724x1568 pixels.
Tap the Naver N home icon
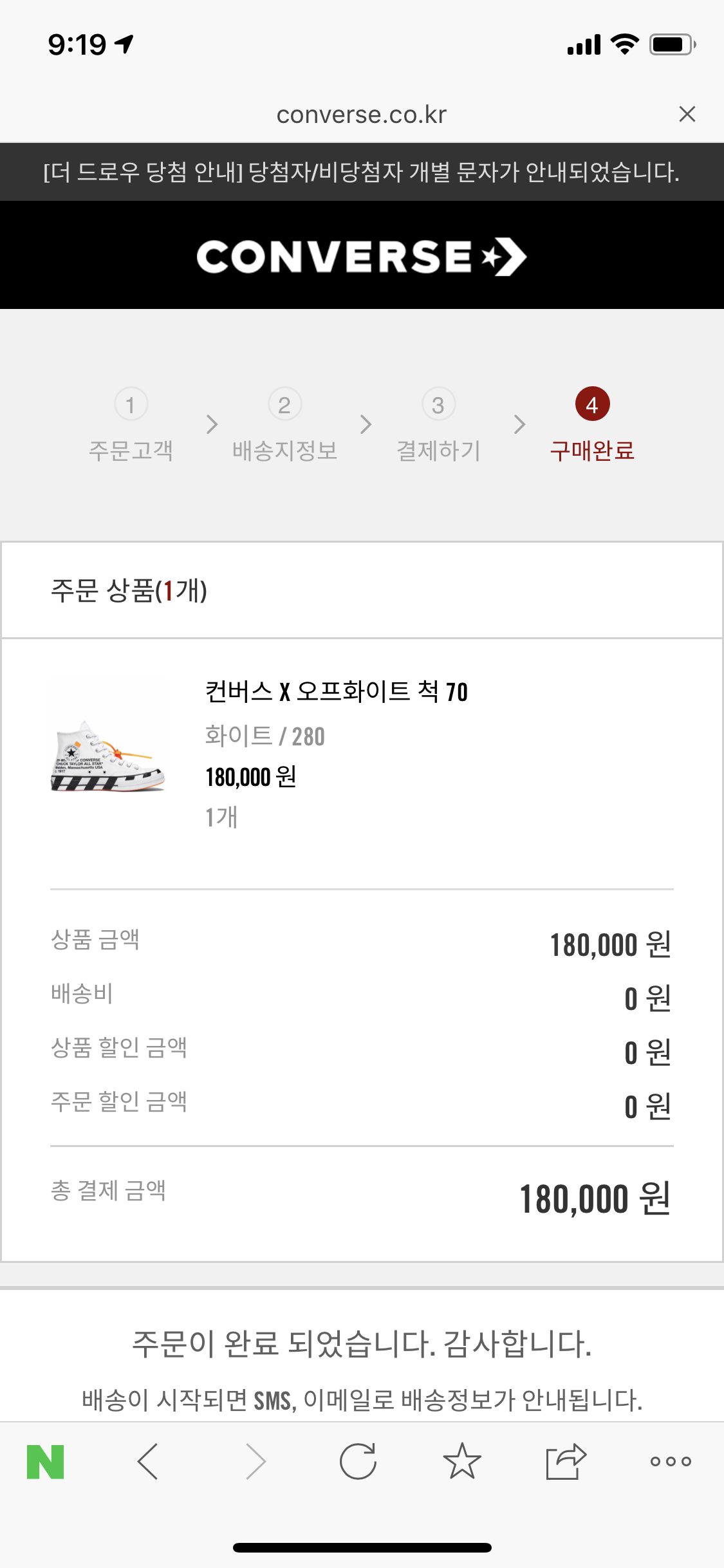[46, 1461]
